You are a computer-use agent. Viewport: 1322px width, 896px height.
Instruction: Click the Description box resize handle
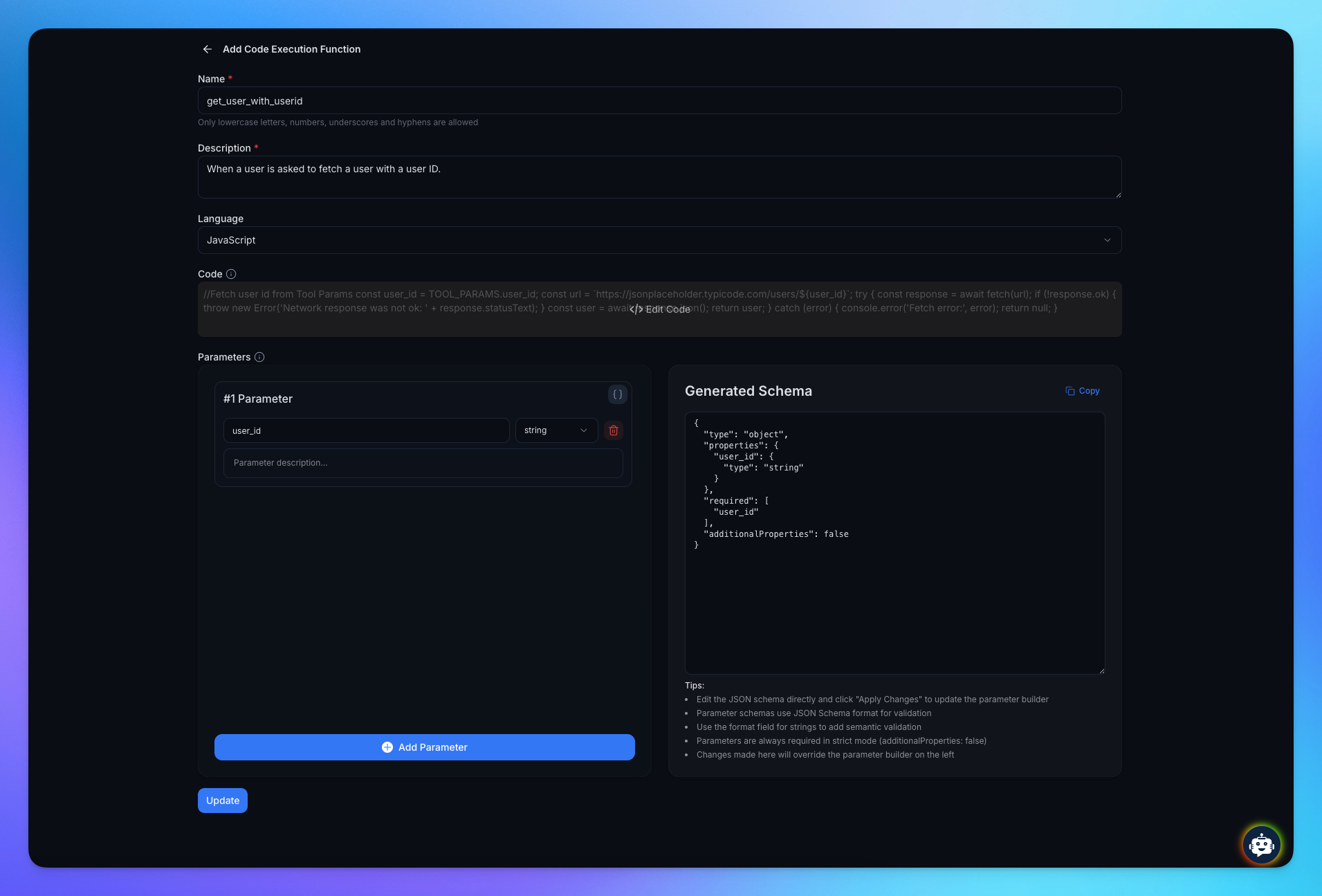pyautogui.click(x=1118, y=195)
